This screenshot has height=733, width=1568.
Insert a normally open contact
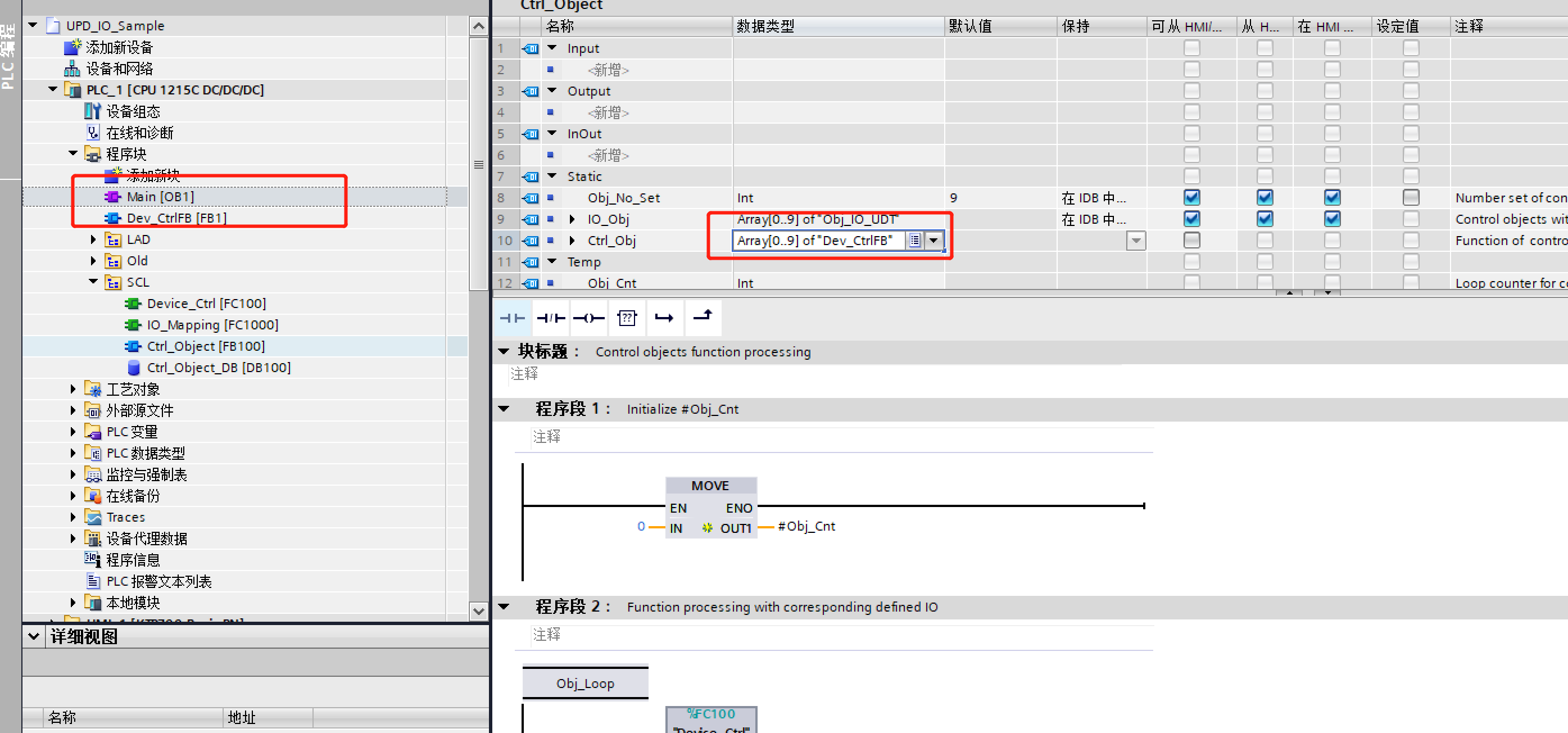pos(512,318)
